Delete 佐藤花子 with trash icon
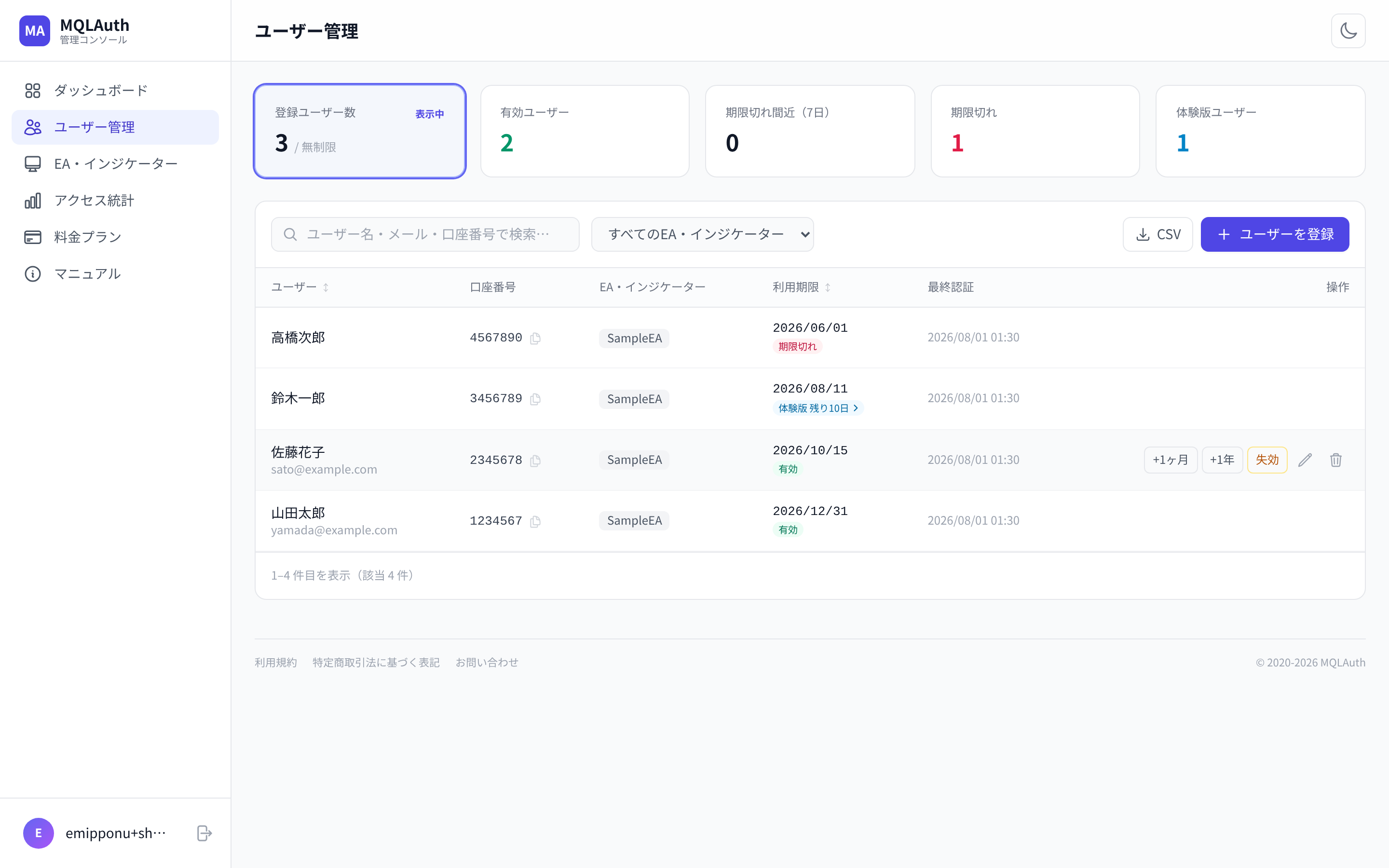The width and height of the screenshot is (1389, 868). point(1335,460)
